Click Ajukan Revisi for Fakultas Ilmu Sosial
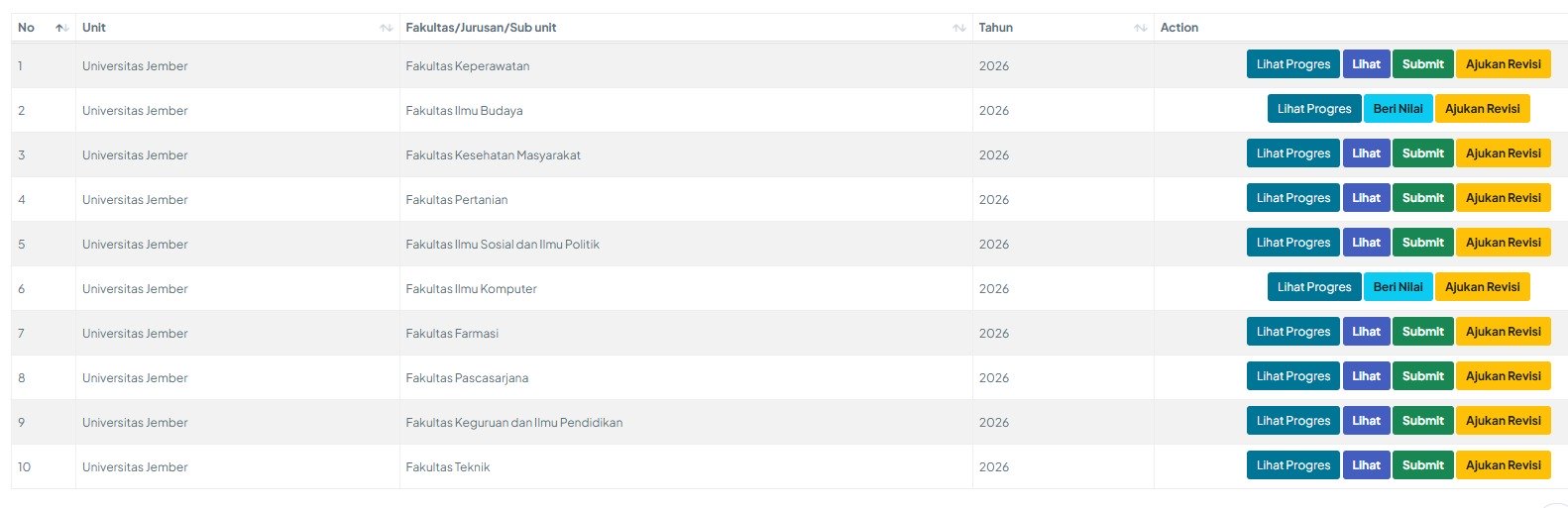1568x508 pixels. point(1503,243)
